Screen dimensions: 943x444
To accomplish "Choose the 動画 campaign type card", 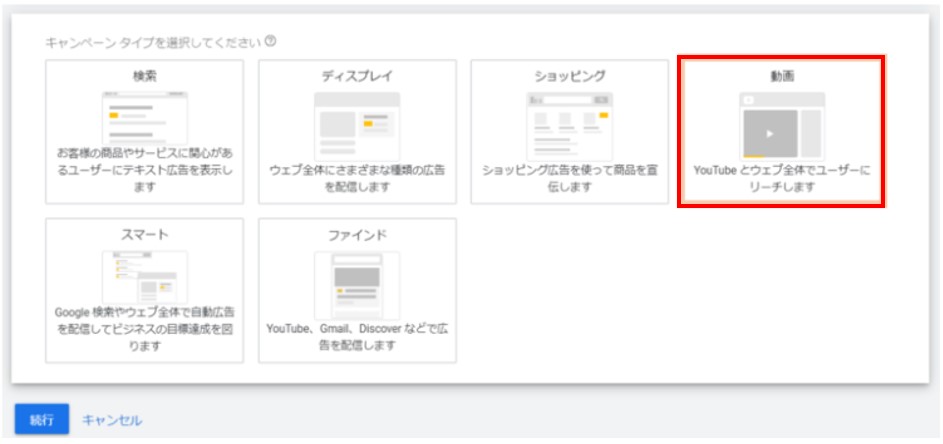I will (x=781, y=132).
